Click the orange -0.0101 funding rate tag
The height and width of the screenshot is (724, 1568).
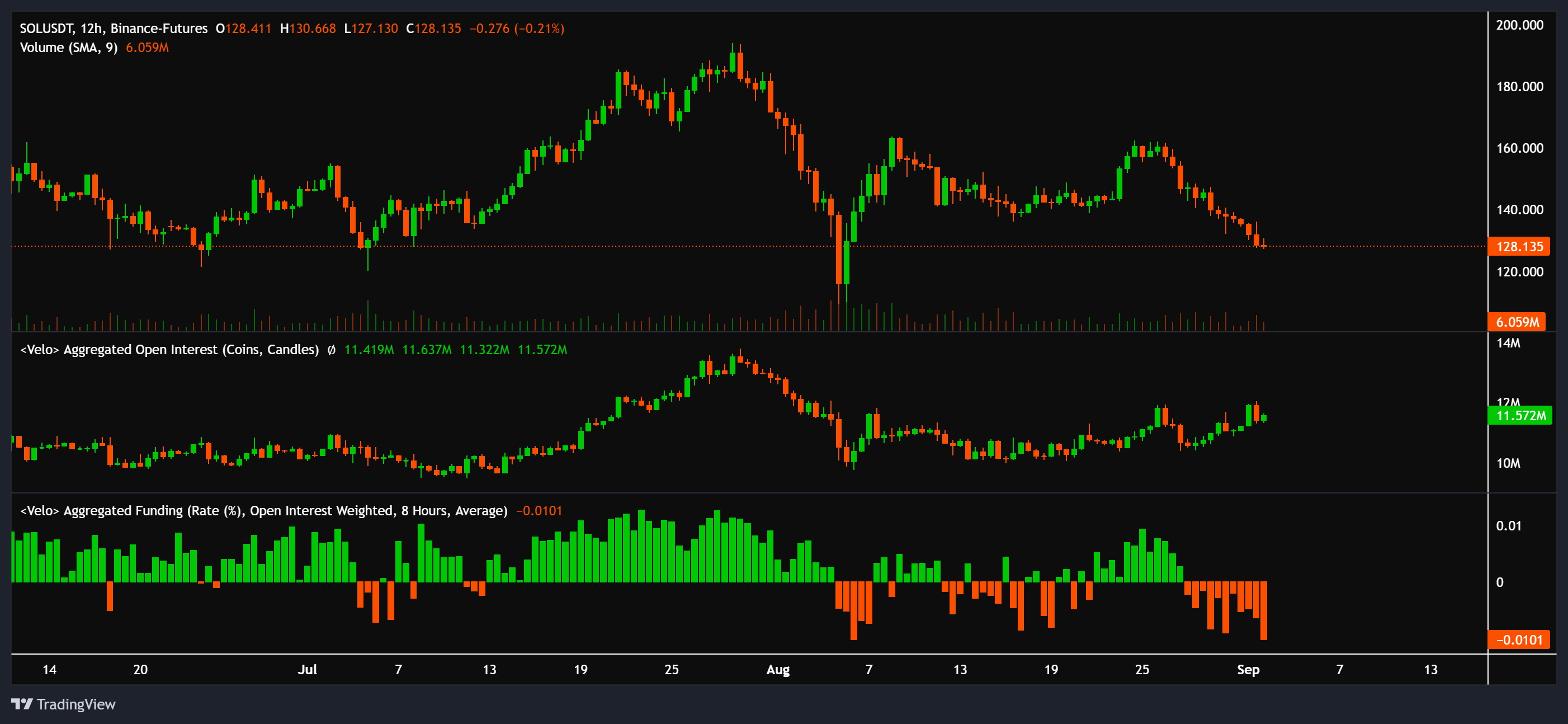[1519, 640]
